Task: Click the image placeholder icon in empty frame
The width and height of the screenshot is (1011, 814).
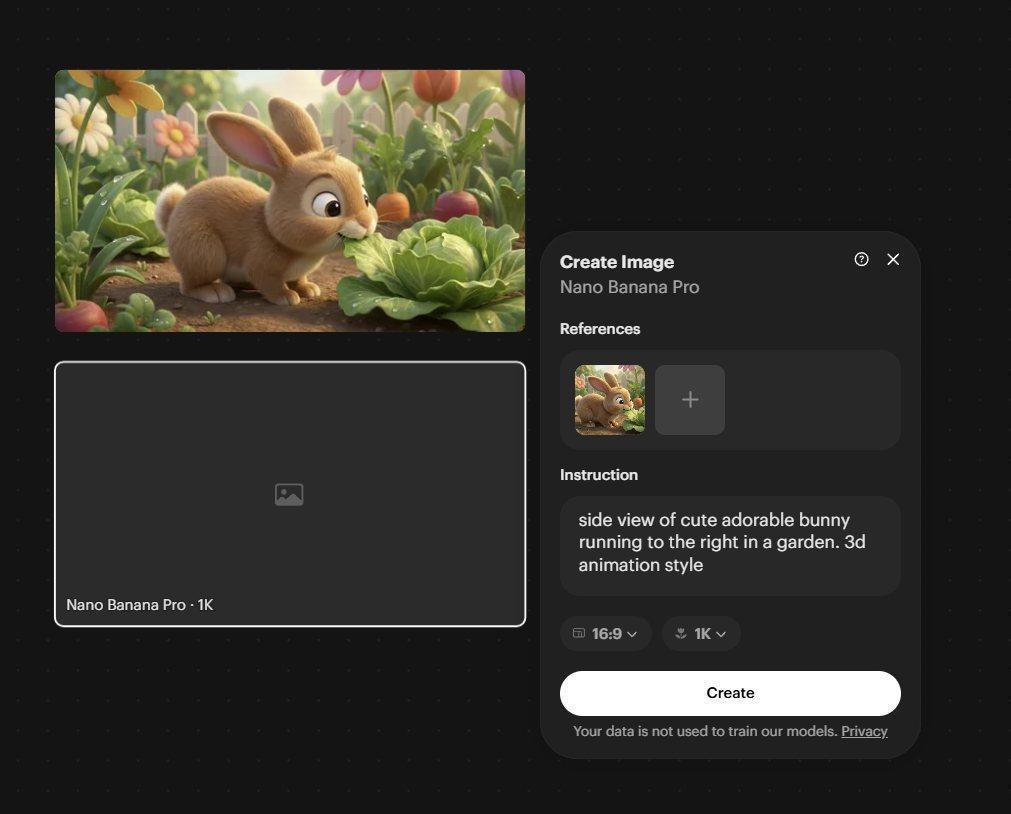Action: click(289, 495)
